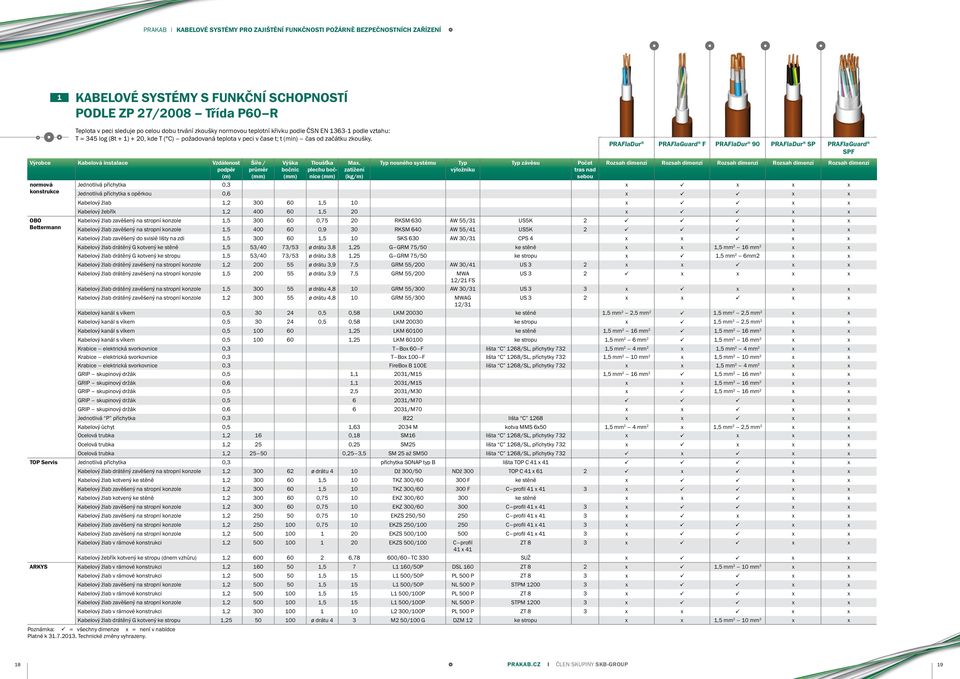Click the 'DZM 12' bracket cell

(462, 620)
